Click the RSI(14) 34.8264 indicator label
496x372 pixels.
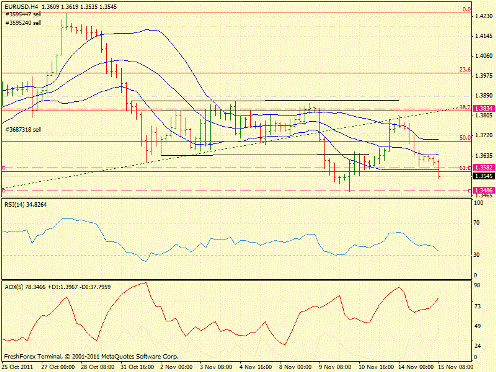(x=26, y=205)
